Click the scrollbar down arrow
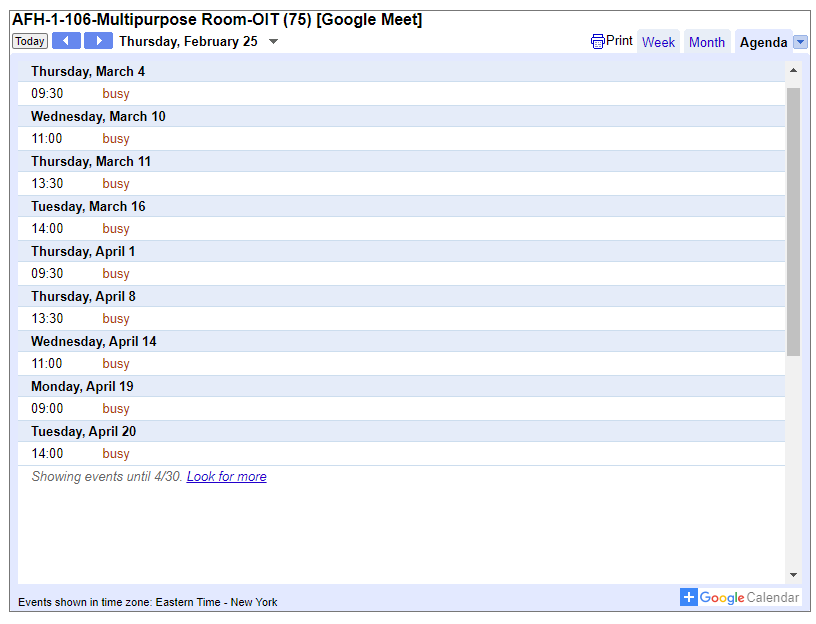 793,575
